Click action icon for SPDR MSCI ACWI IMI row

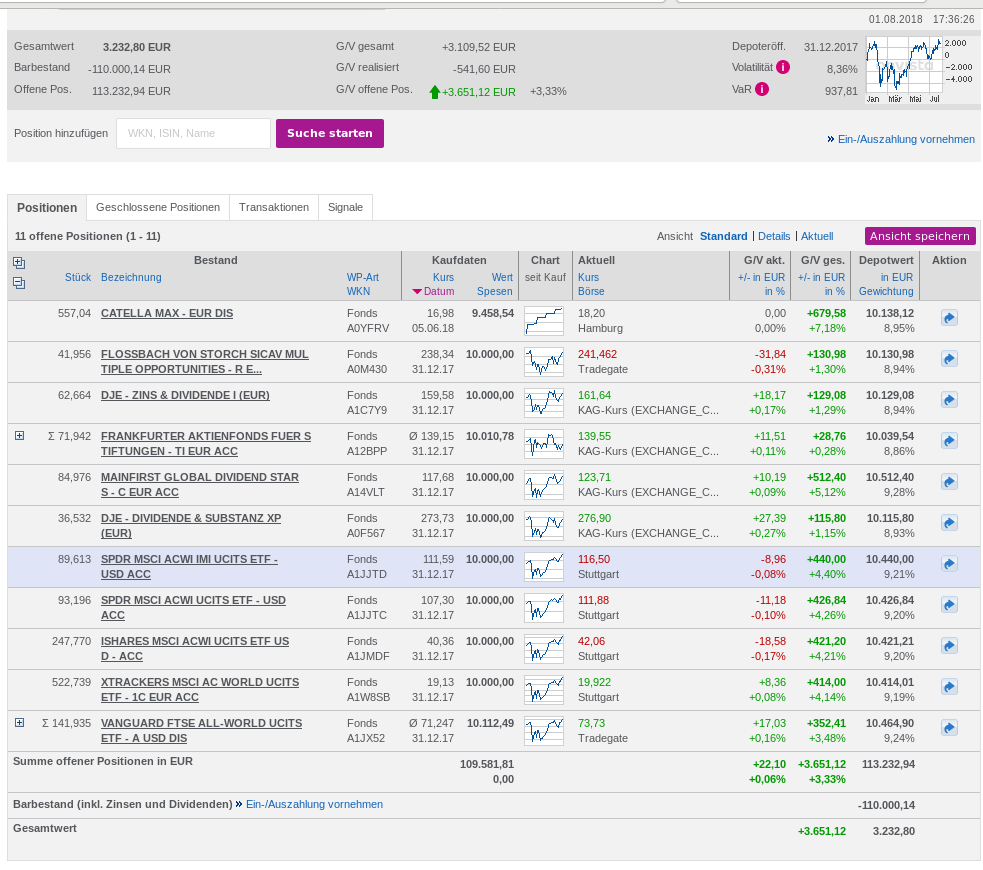[x=949, y=564]
